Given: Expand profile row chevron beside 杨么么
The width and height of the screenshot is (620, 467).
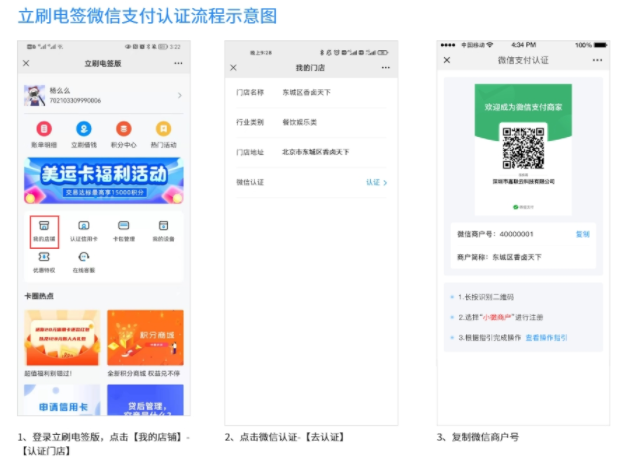Looking at the screenshot, I should (180, 95).
